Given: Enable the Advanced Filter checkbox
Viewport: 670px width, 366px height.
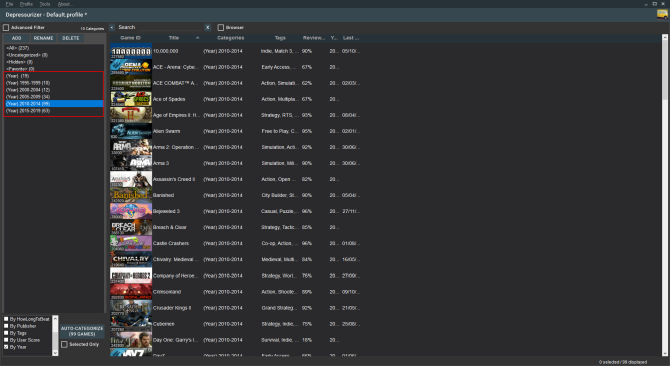Looking at the screenshot, I should (x=6, y=27).
